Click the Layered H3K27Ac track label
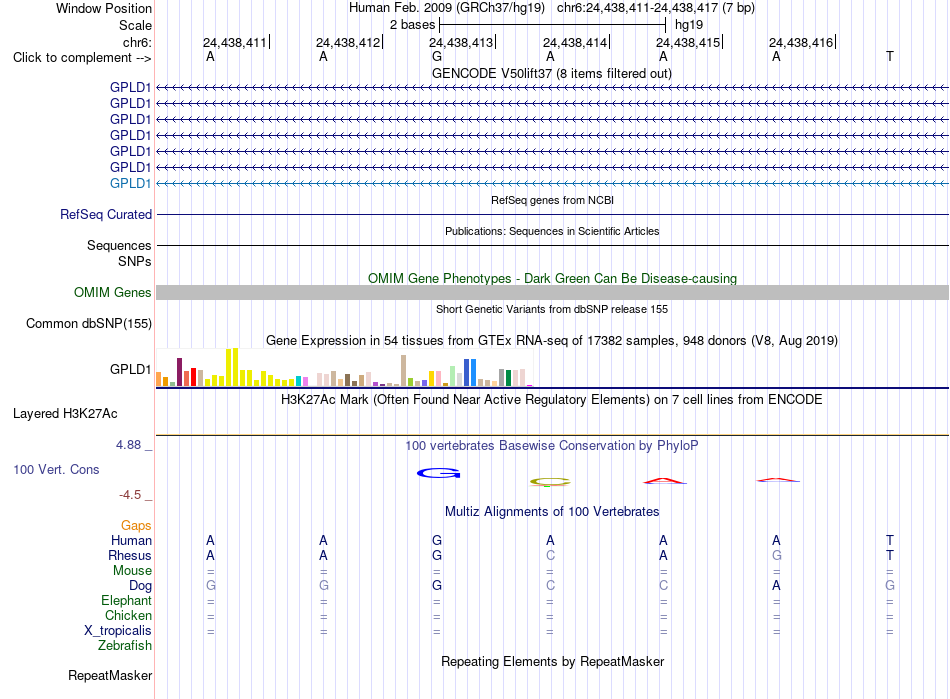 [x=65, y=414]
